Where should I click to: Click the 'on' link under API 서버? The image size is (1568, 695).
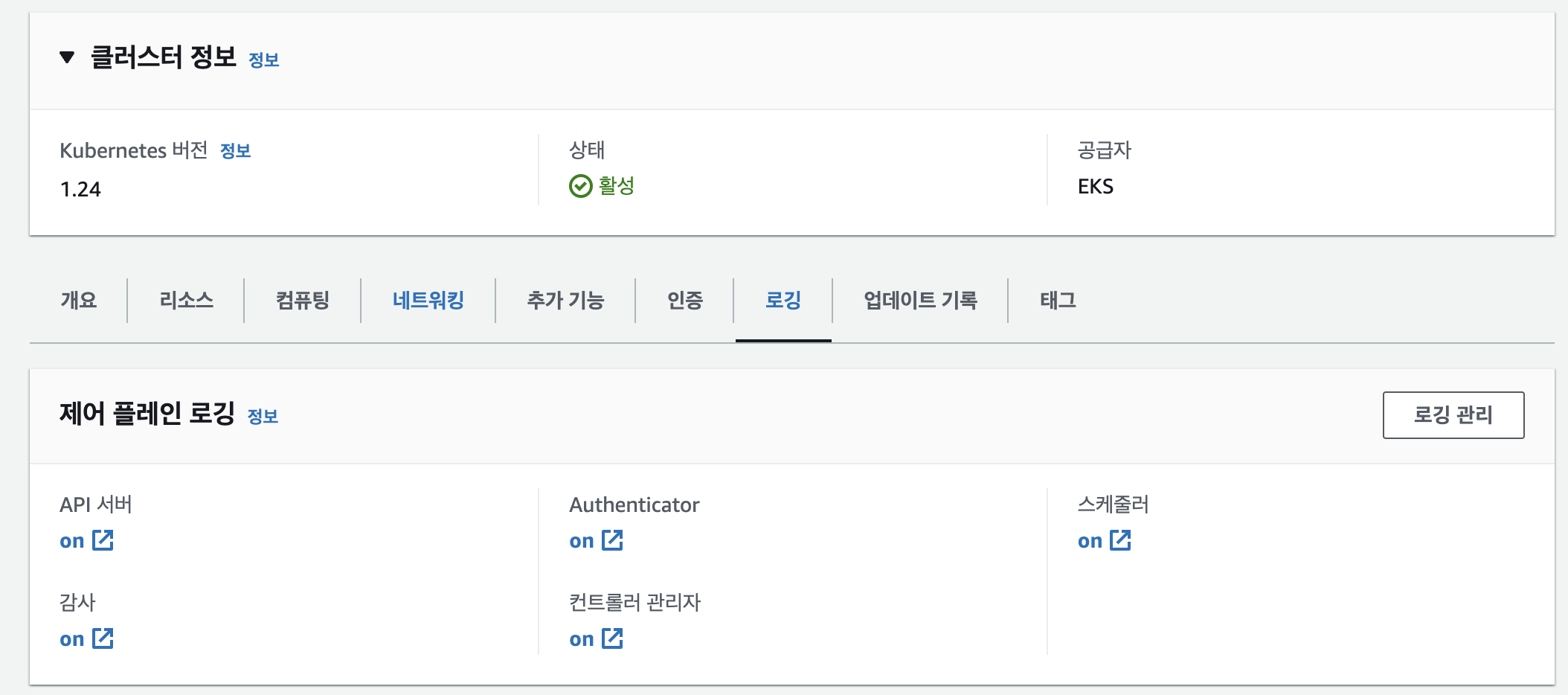coord(72,541)
